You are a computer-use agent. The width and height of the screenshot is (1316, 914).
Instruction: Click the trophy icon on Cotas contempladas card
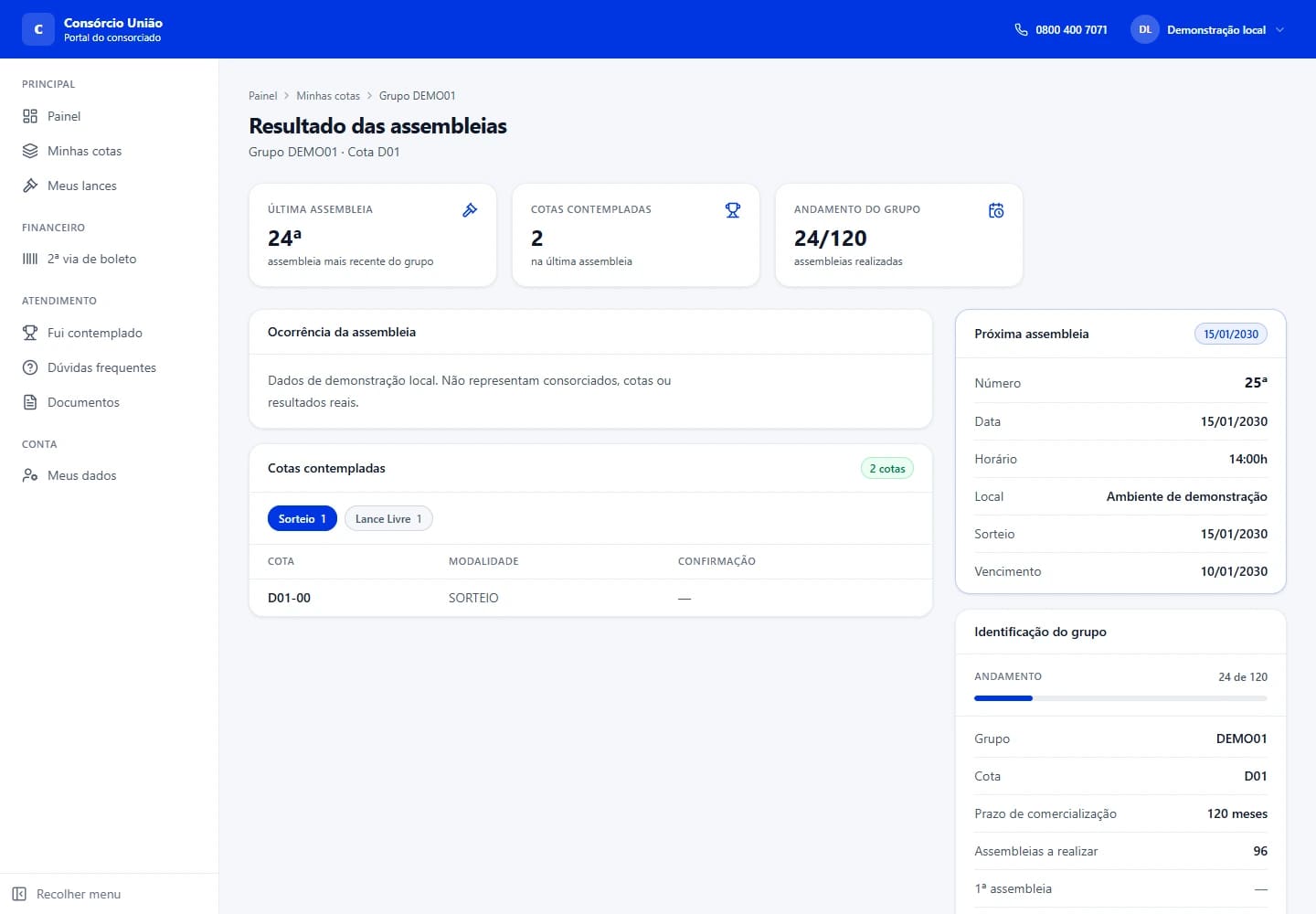(x=733, y=210)
